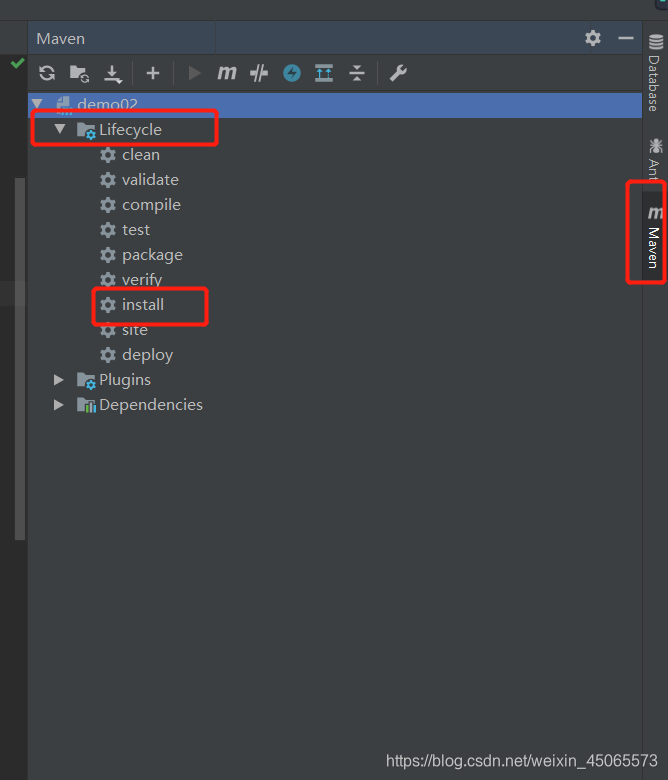
Task: Click the Plugins folder icon
Action: (x=86, y=381)
